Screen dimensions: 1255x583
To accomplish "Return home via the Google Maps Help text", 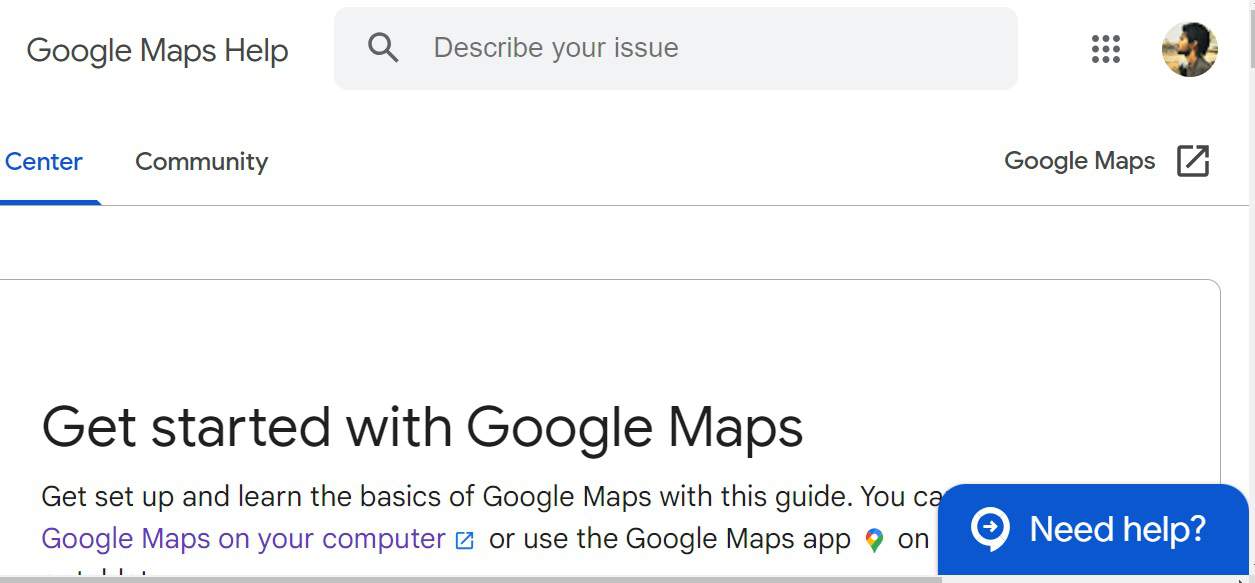I will (157, 50).
